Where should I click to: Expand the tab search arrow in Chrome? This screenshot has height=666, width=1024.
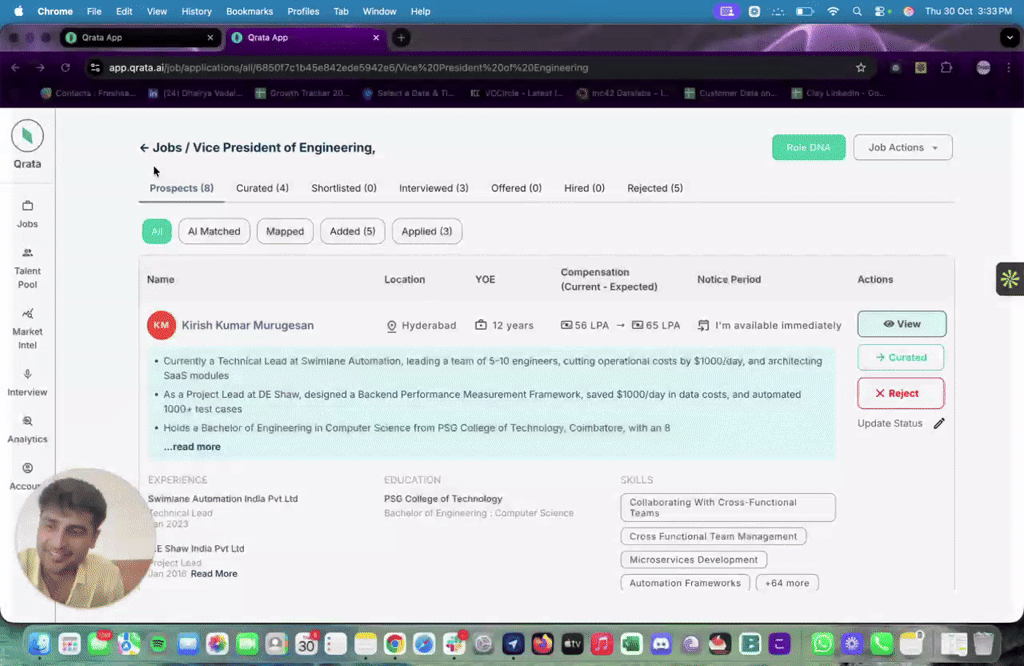tap(1010, 38)
